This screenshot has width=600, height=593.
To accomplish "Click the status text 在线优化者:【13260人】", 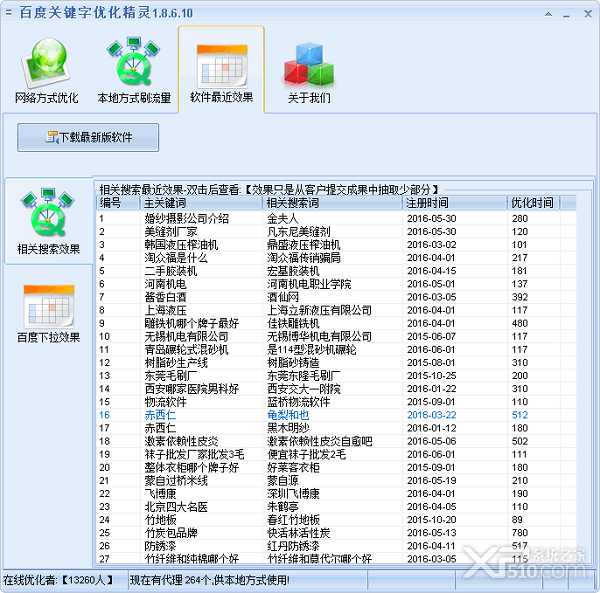I will click(x=58, y=580).
